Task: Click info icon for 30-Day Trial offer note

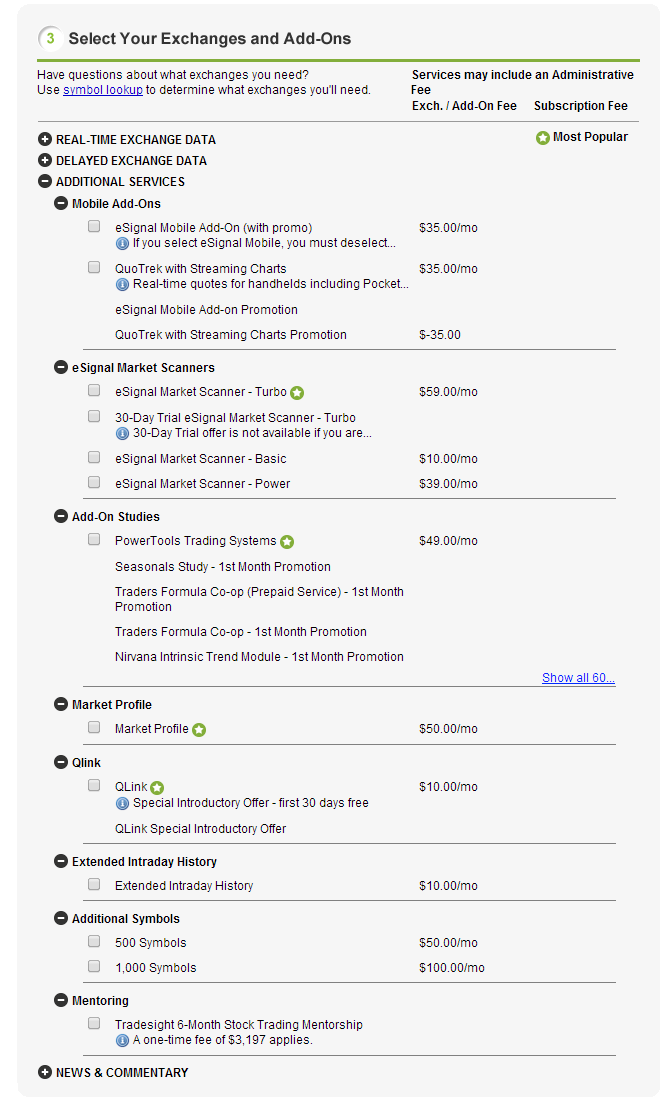Action: [122, 433]
